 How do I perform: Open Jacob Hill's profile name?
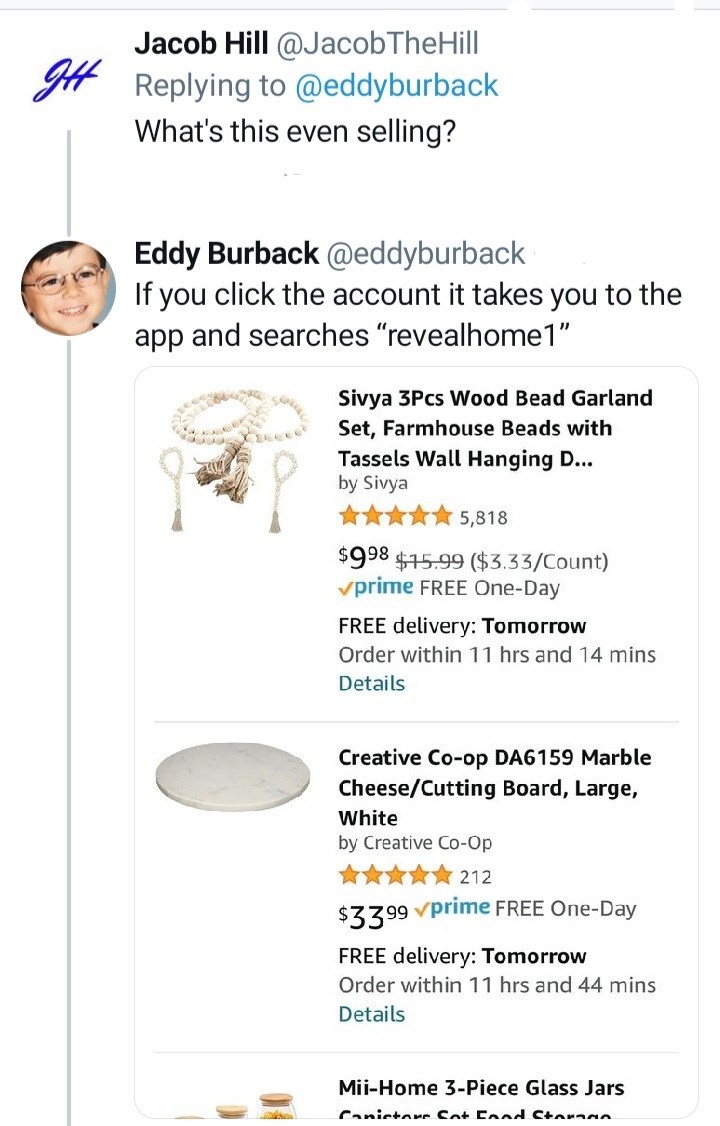tap(201, 43)
